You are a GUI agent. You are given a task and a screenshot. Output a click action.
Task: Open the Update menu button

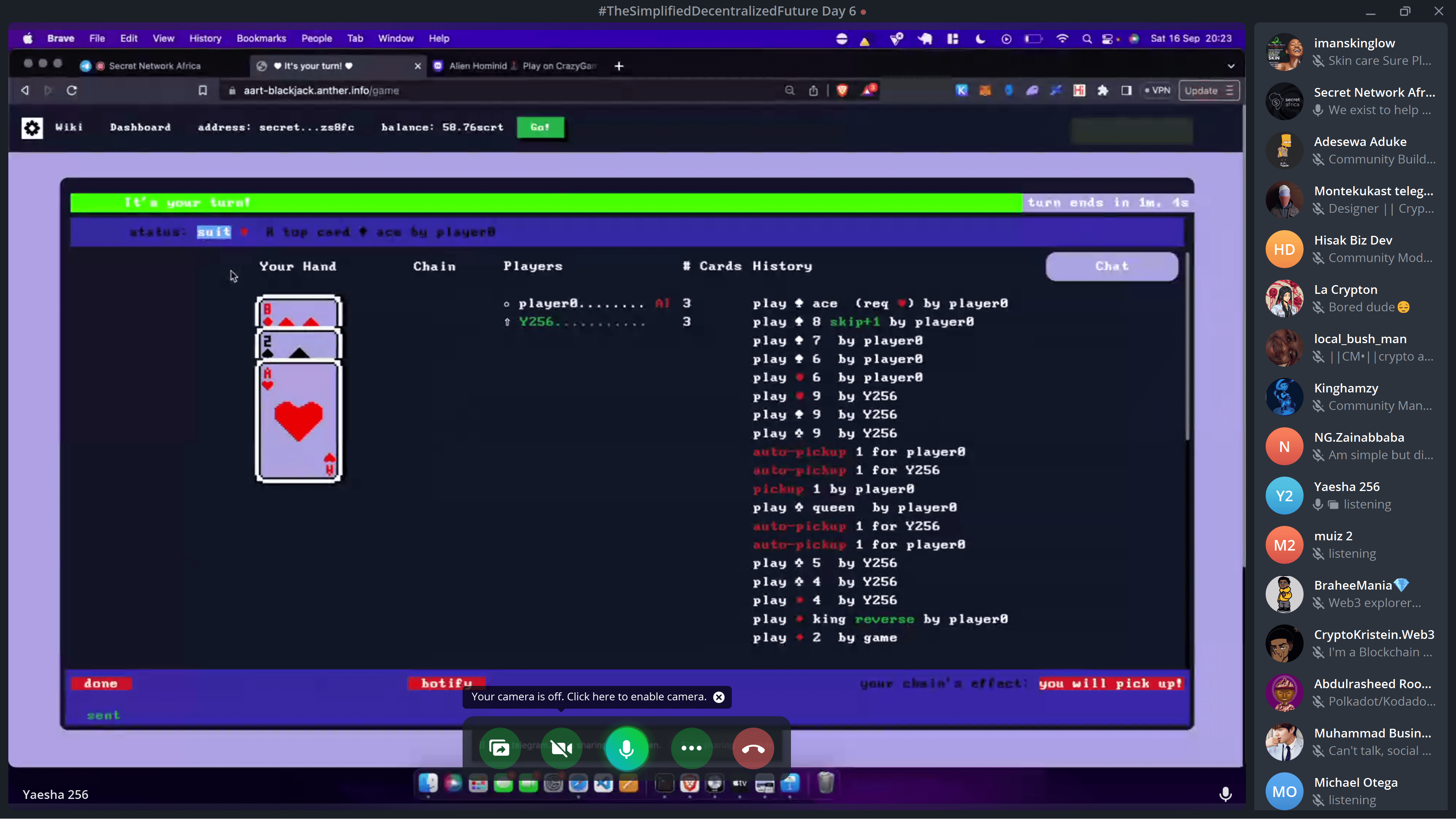click(1208, 91)
